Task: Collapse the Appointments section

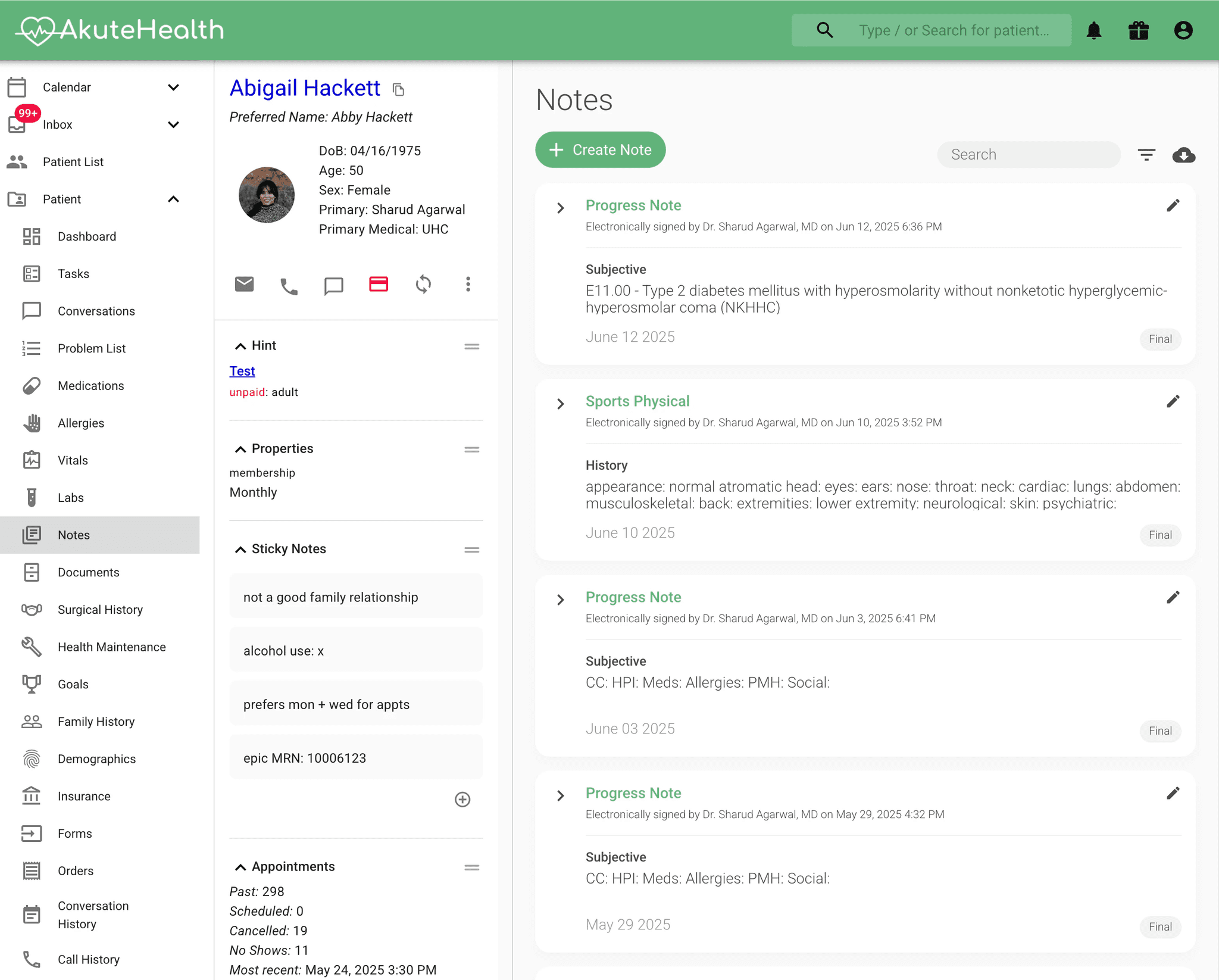Action: click(240, 867)
